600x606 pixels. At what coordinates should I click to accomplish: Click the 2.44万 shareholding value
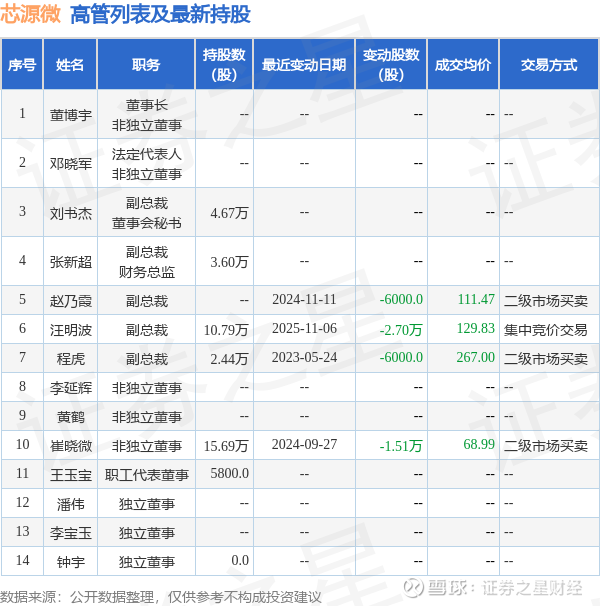click(x=229, y=359)
